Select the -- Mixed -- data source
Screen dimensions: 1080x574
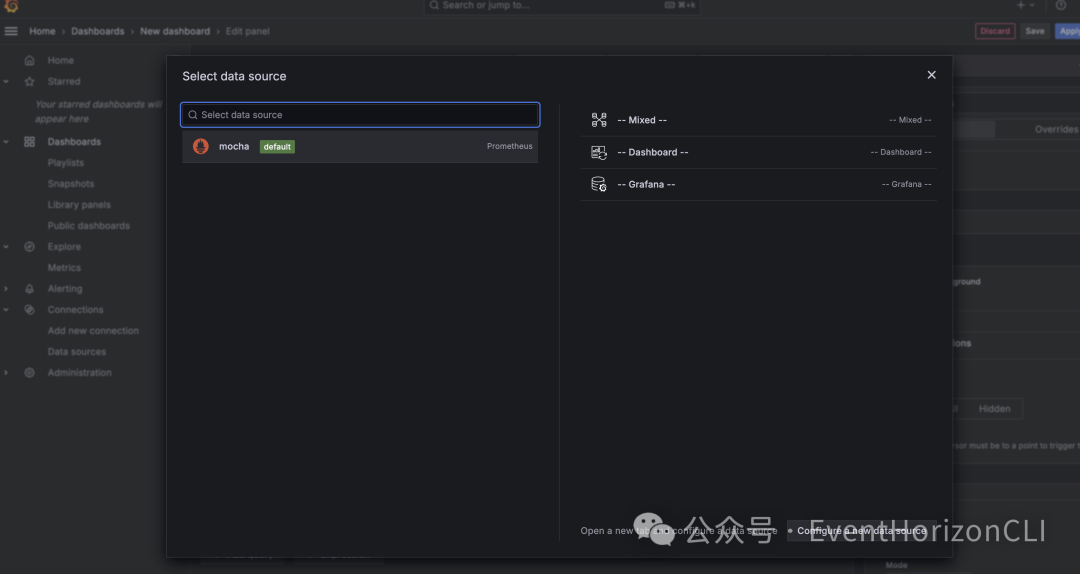pos(758,120)
